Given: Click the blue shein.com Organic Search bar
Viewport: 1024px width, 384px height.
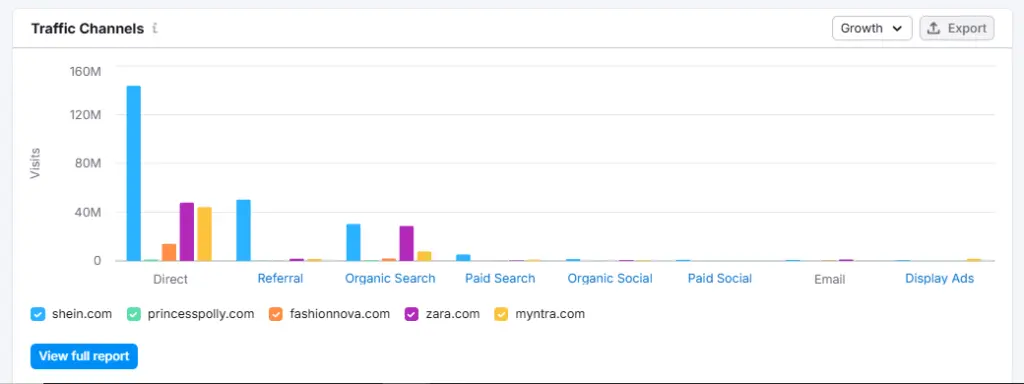Looking at the screenshot, I should (x=353, y=242).
